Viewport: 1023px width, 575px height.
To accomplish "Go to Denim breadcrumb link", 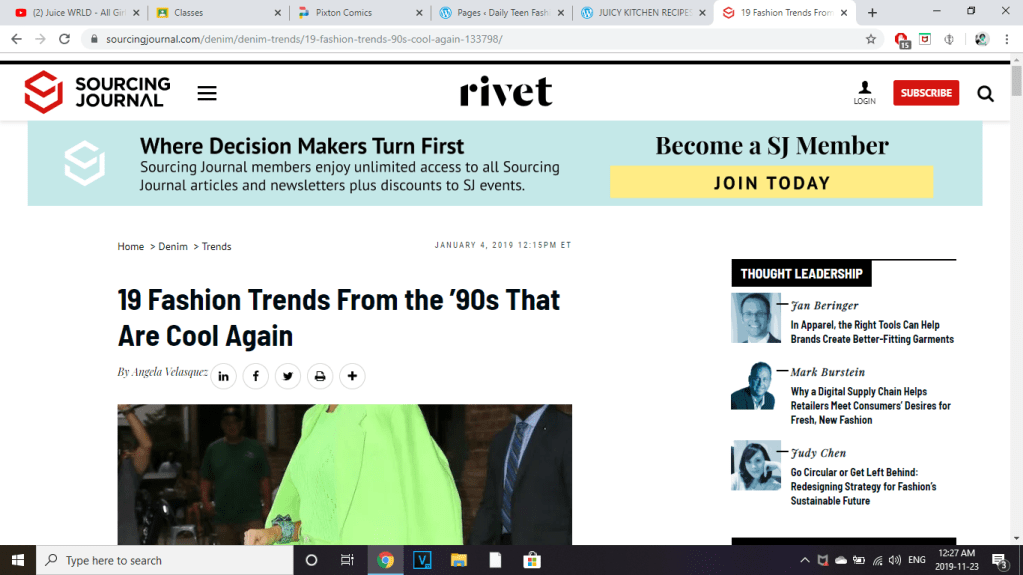I will pyautogui.click(x=173, y=246).
